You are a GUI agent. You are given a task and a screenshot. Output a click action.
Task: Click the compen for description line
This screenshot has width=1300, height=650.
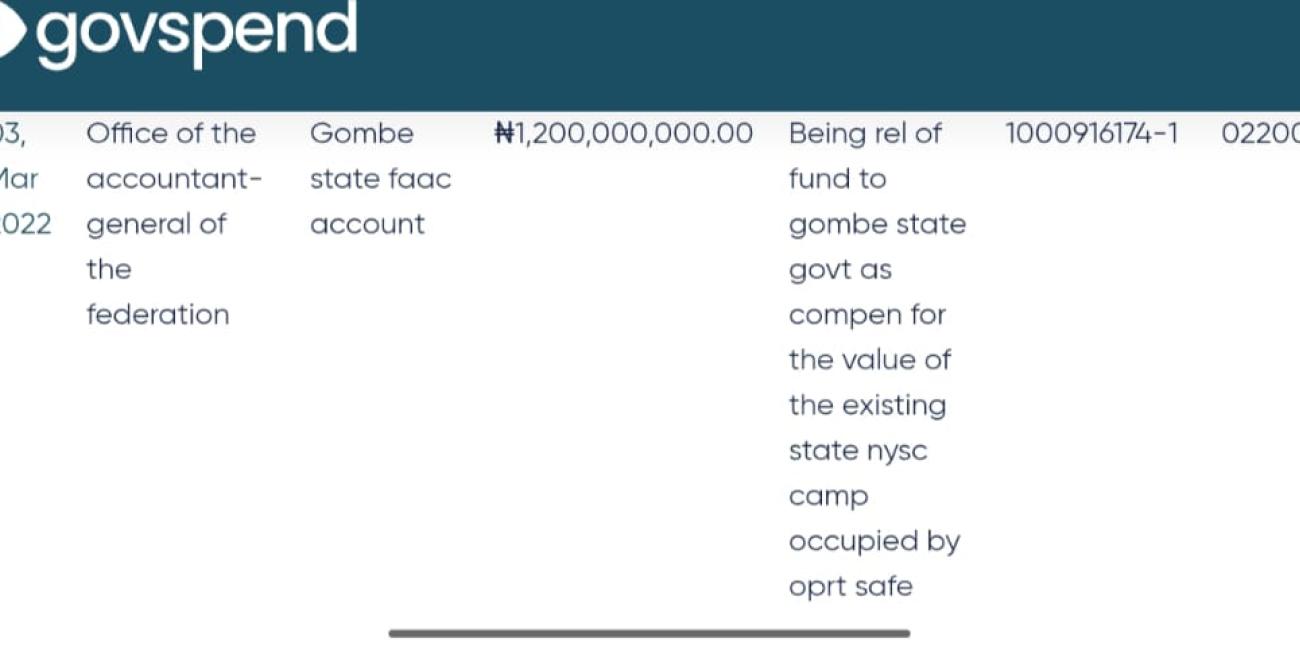[x=867, y=315]
